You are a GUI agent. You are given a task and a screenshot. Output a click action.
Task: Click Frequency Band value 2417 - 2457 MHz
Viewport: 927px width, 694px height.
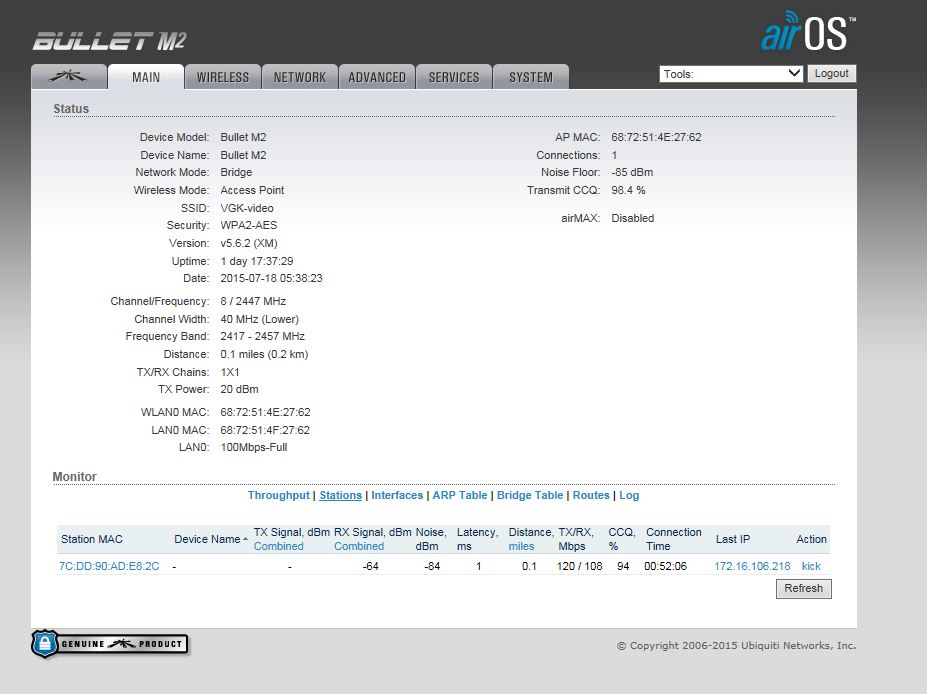[262, 336]
